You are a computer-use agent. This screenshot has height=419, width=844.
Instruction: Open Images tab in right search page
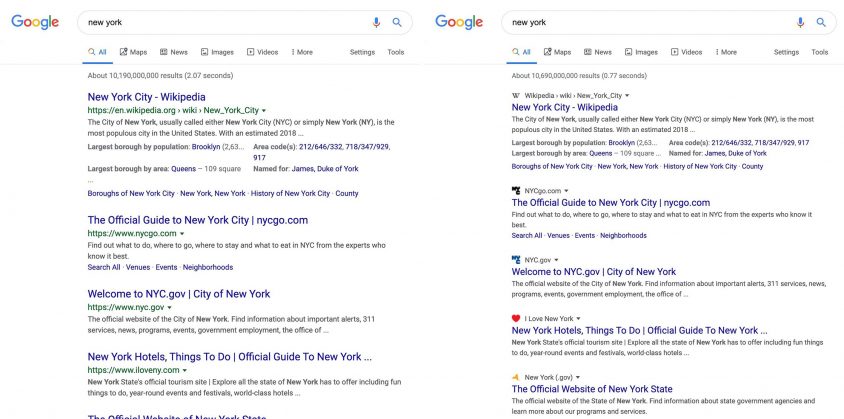pyautogui.click(x=642, y=52)
